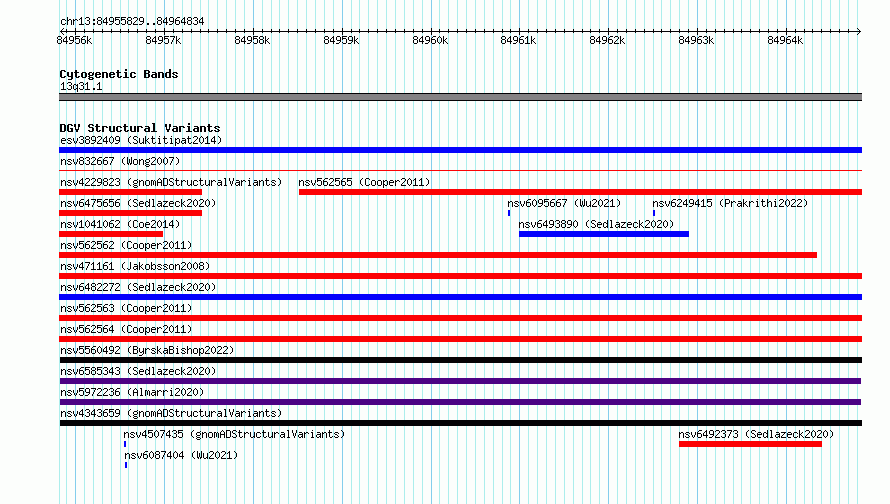Open nsv562562 (Cooper2011) label
This screenshot has height=504, width=890.
pyautogui.click(x=126, y=245)
